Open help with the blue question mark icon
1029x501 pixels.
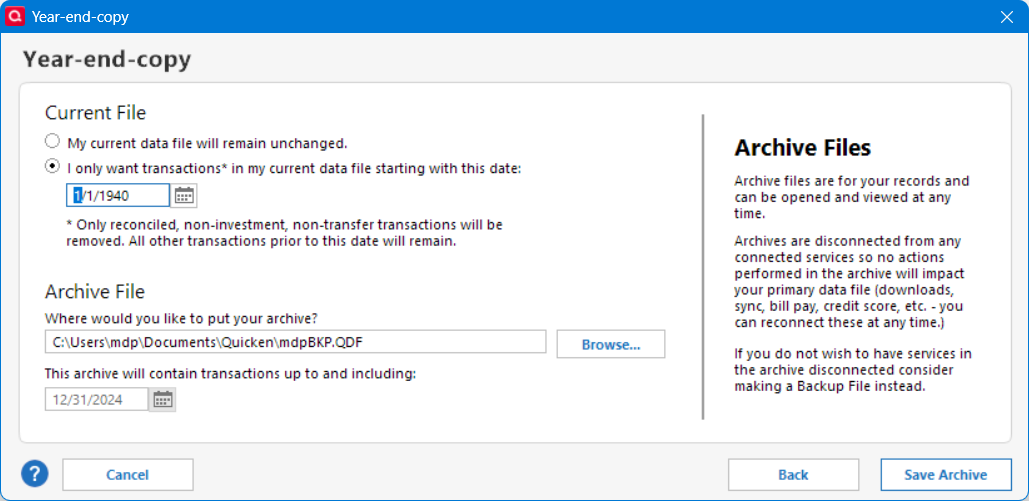click(x=35, y=474)
